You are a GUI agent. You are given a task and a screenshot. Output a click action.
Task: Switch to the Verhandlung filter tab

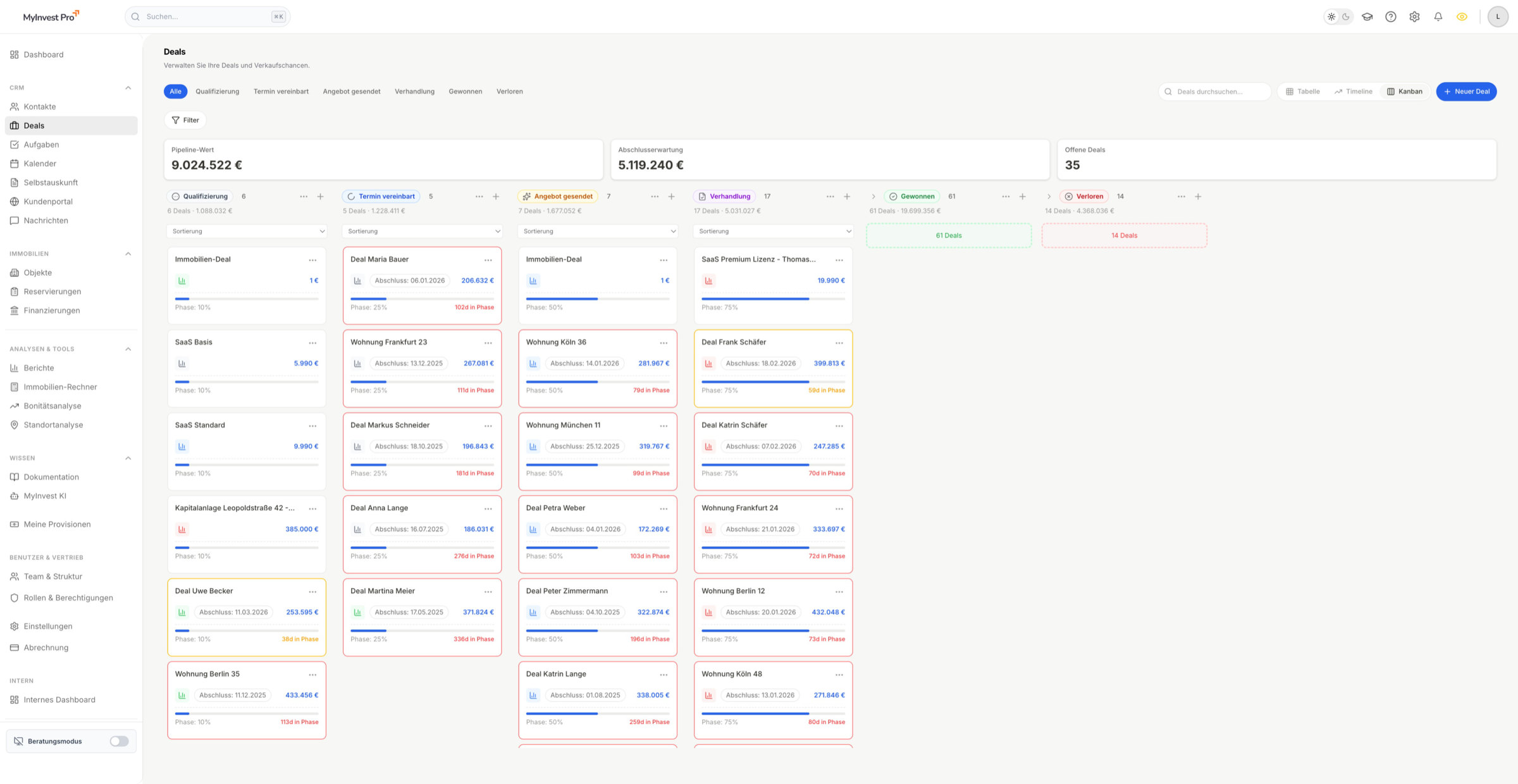click(414, 91)
